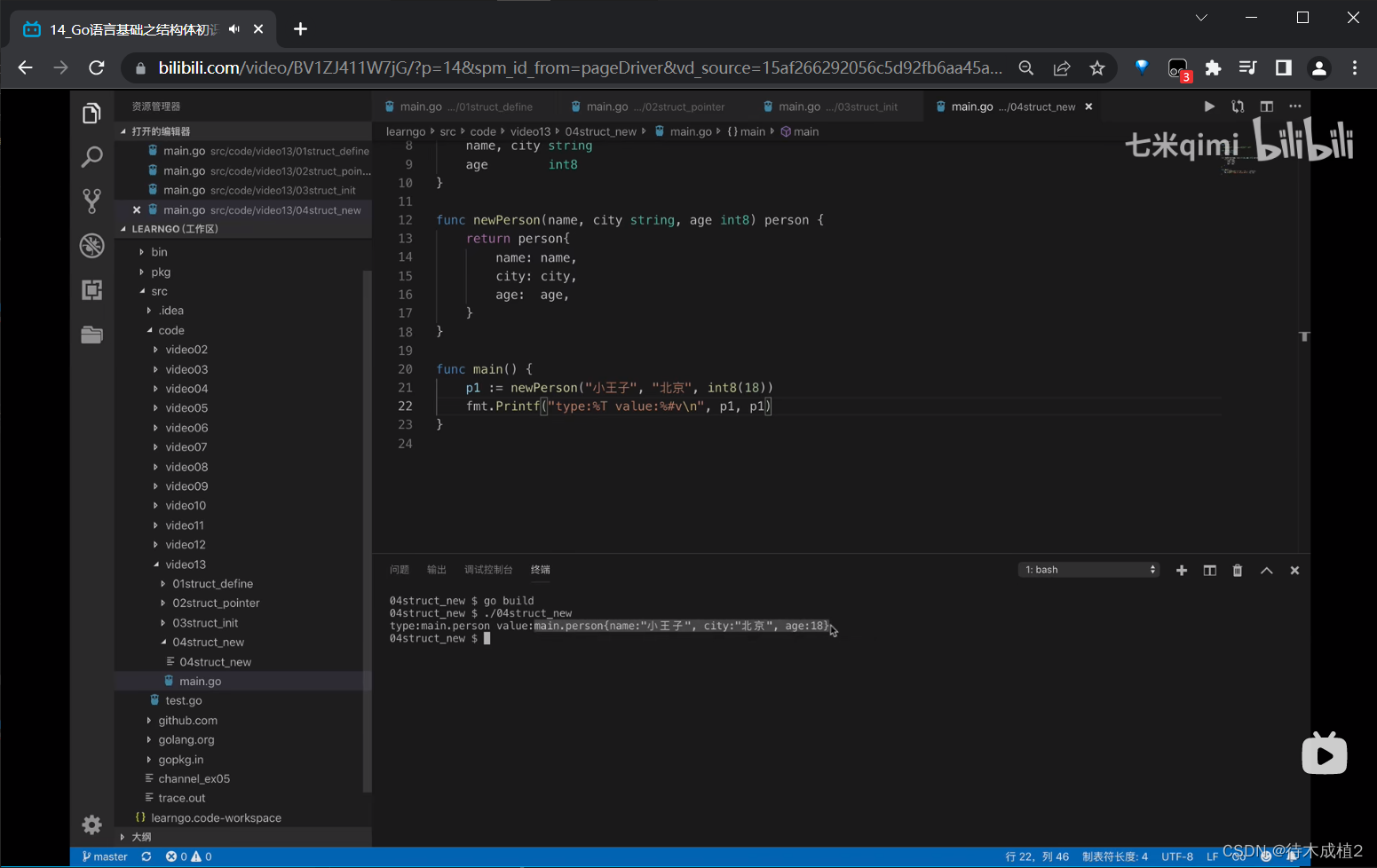Reload the browser page
The image size is (1377, 868).
click(x=97, y=67)
